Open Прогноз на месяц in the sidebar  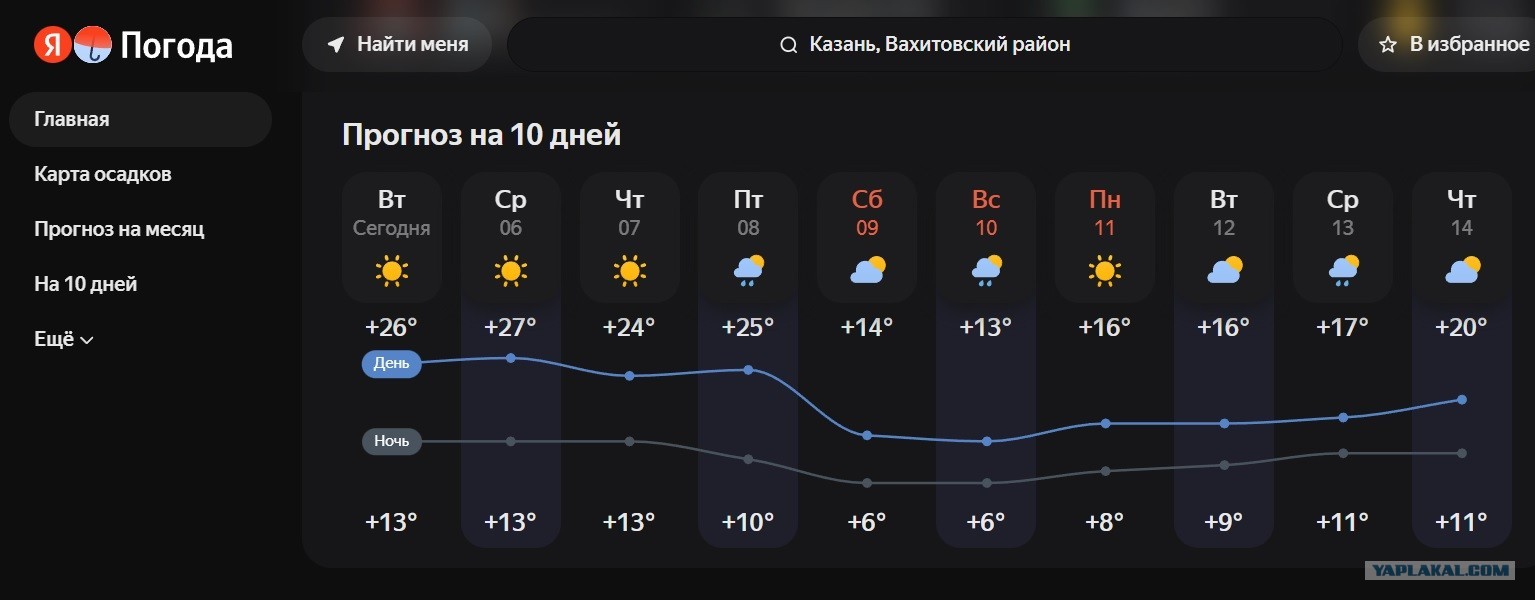click(x=119, y=229)
